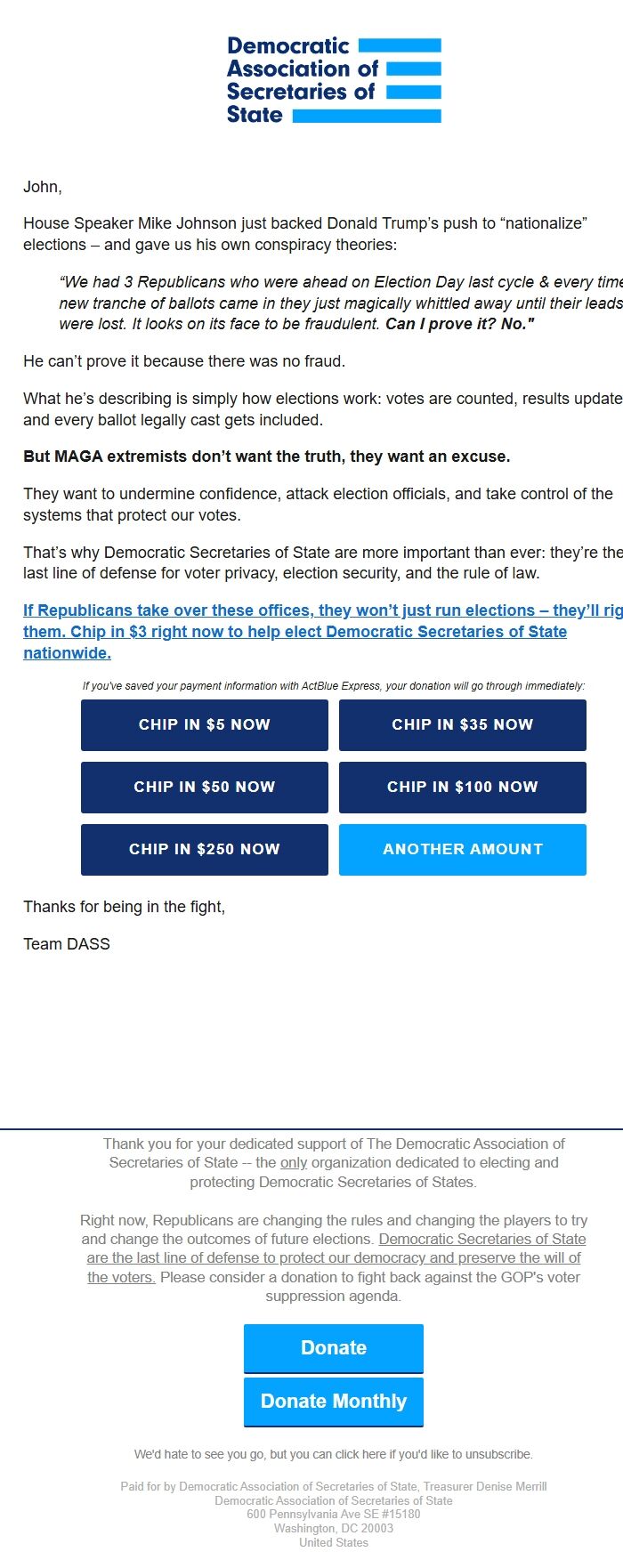Image resolution: width=623 pixels, height=1568 pixels.
Task: Click the 'Paid for by' disclaimer text
Action: point(333,1486)
